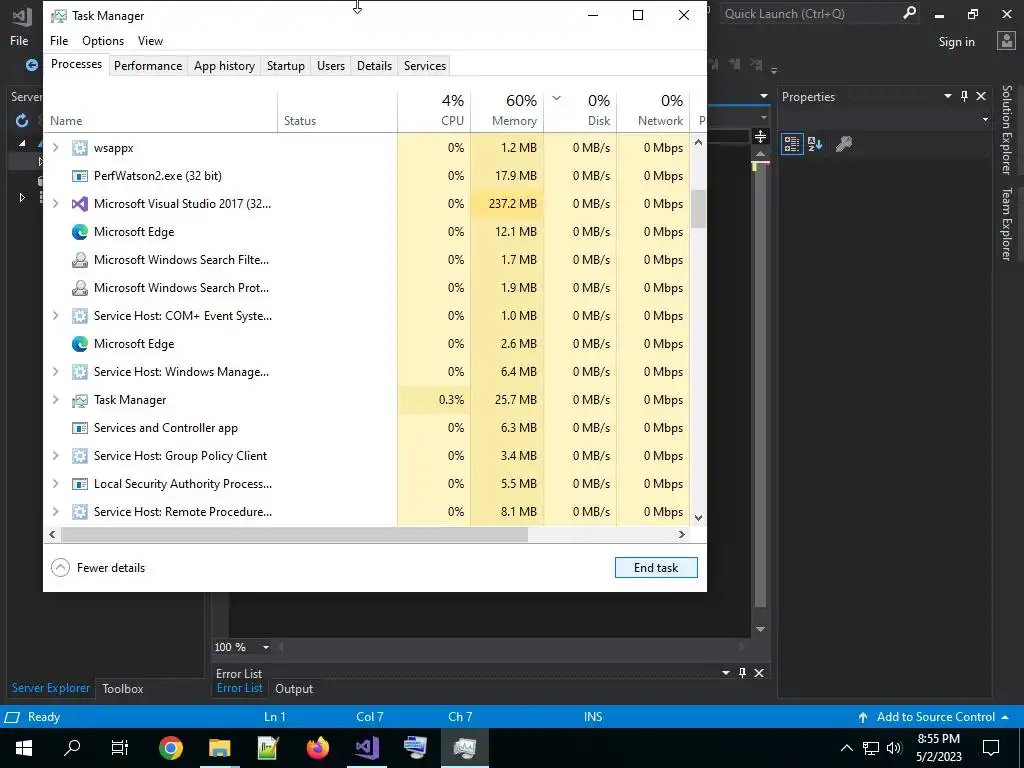
Task: Click the End task button
Action: tap(656, 568)
